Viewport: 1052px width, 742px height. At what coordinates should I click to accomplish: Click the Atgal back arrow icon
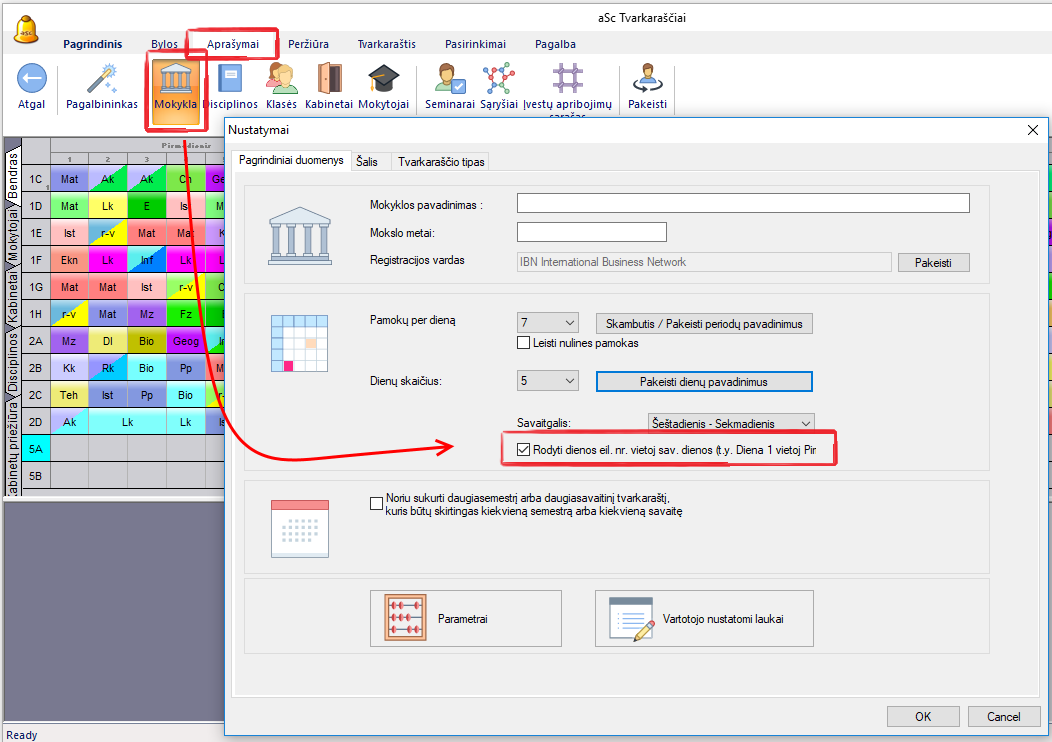coord(32,80)
